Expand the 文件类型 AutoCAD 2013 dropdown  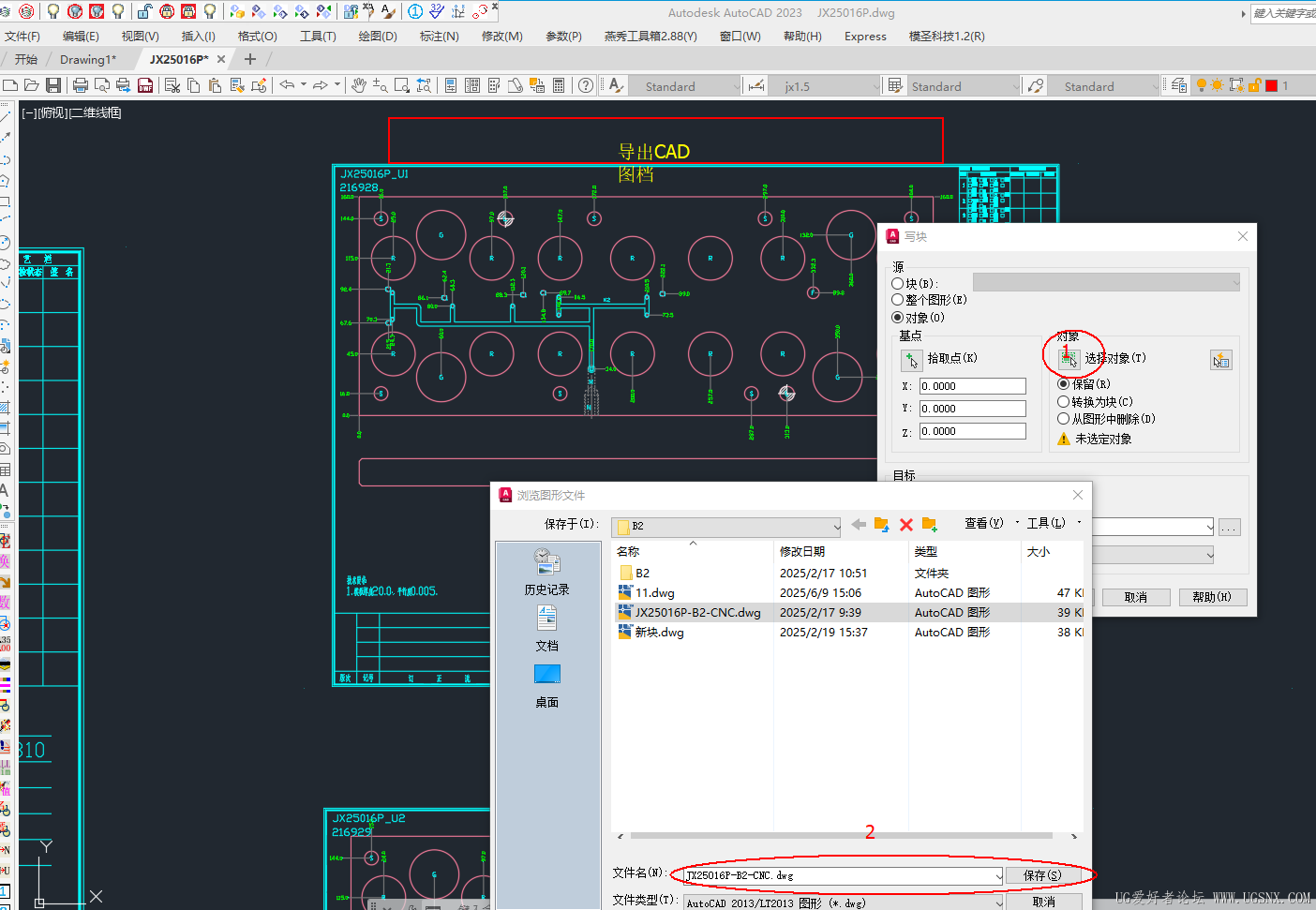point(998,903)
